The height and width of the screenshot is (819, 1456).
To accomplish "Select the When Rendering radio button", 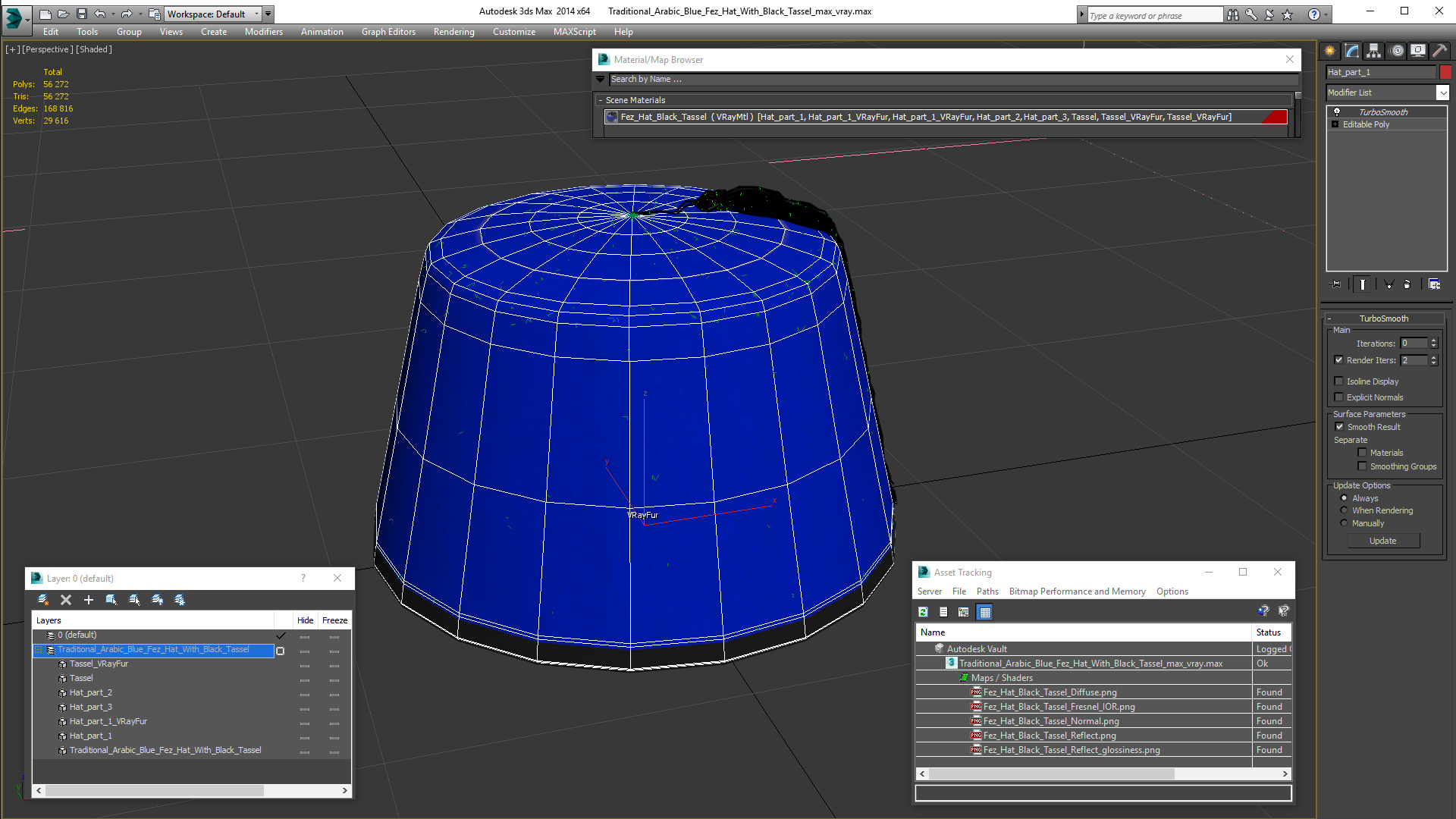I will [1344, 510].
